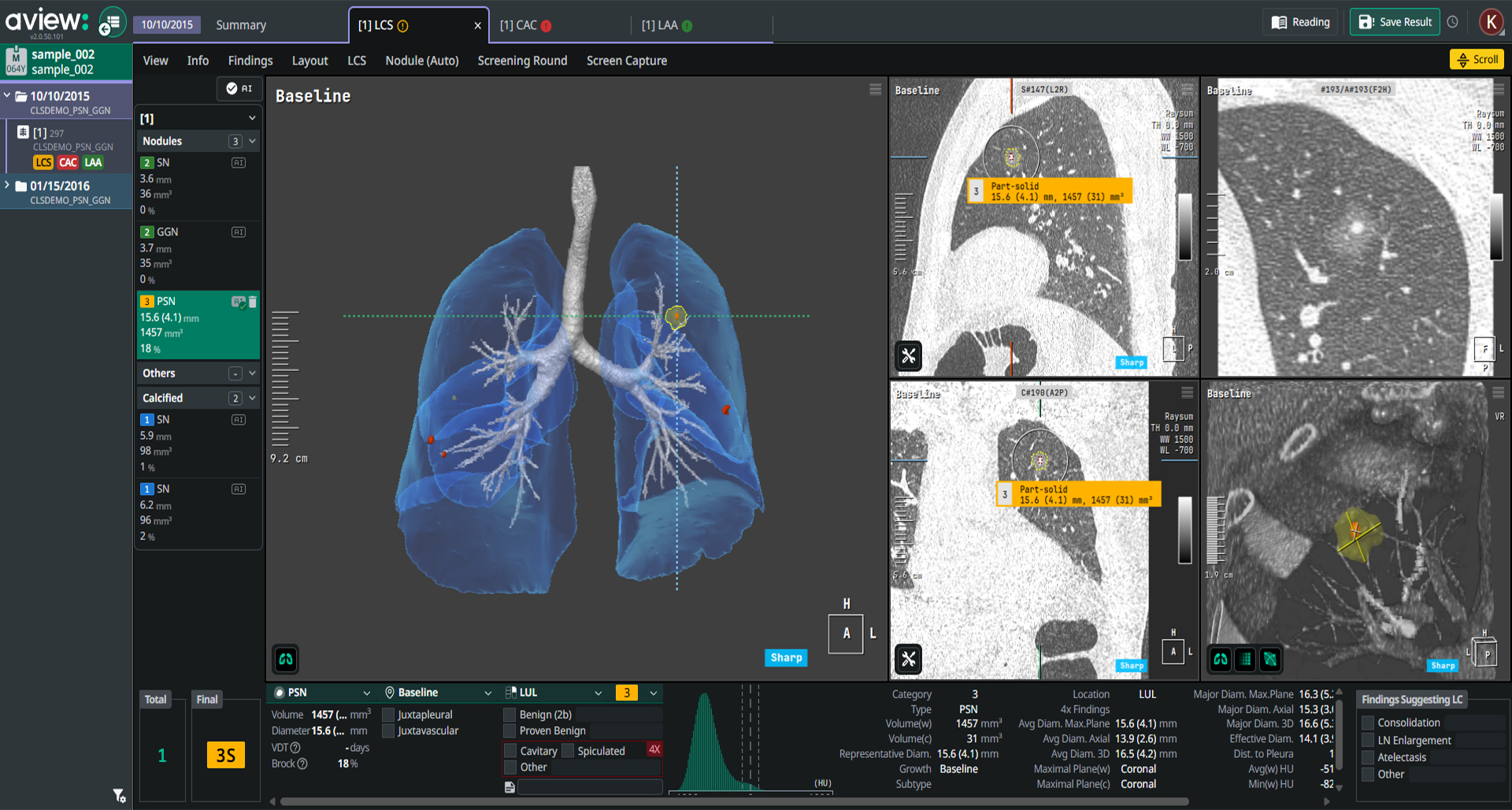The width and height of the screenshot is (1512, 810).
Task: Open the hamburger menu on the 3D viewport
Action: click(x=875, y=90)
